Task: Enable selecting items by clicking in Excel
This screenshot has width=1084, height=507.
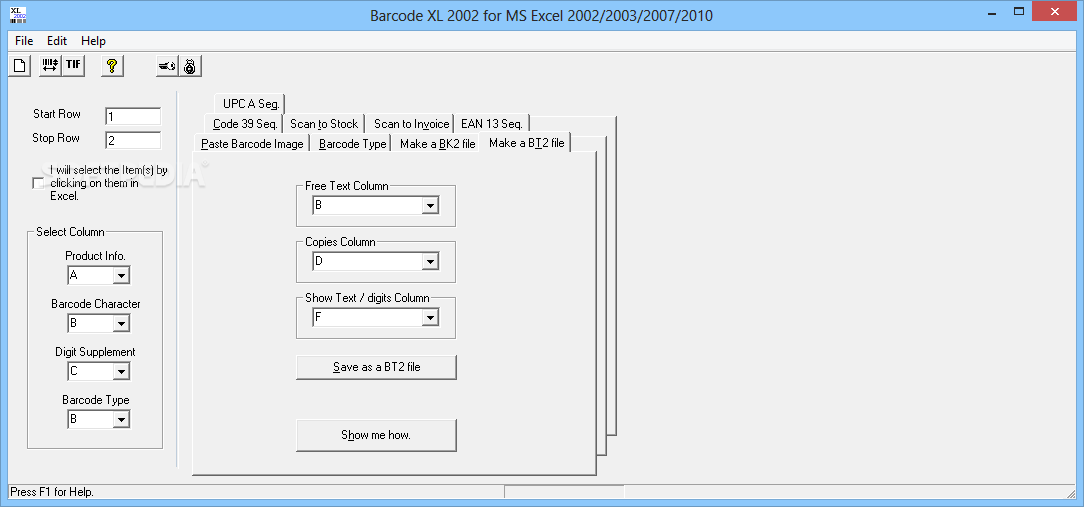Action: 38,183
